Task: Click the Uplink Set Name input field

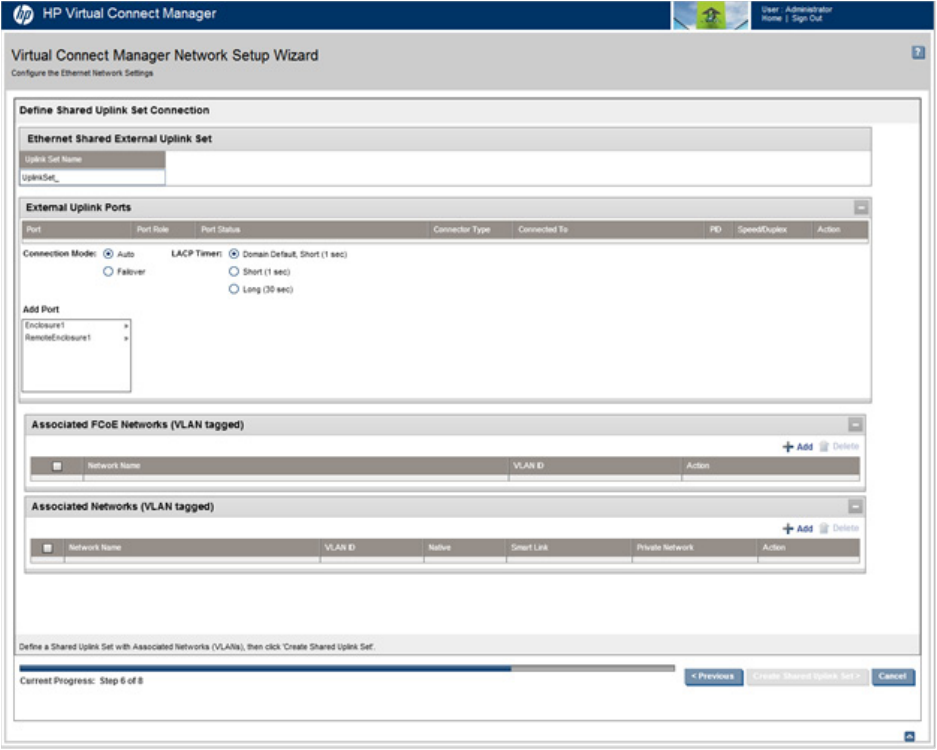Action: 93,177
